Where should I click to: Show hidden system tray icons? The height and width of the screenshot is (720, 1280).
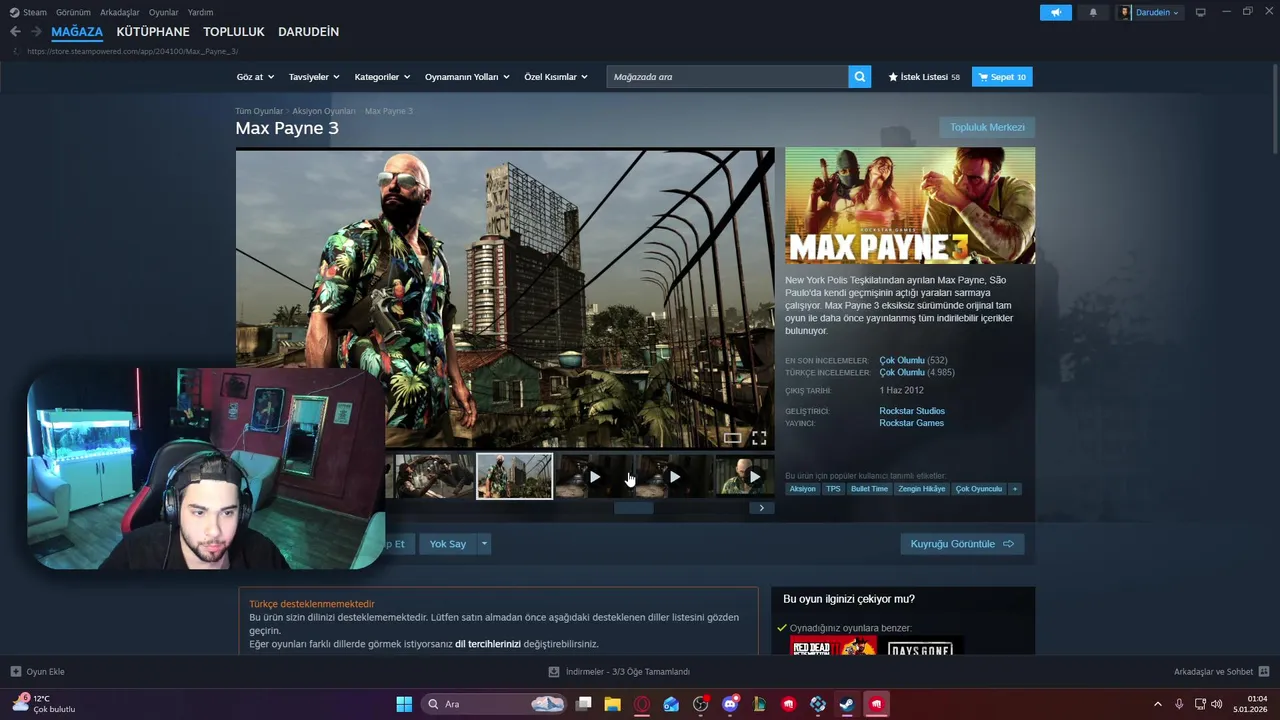click(1158, 704)
